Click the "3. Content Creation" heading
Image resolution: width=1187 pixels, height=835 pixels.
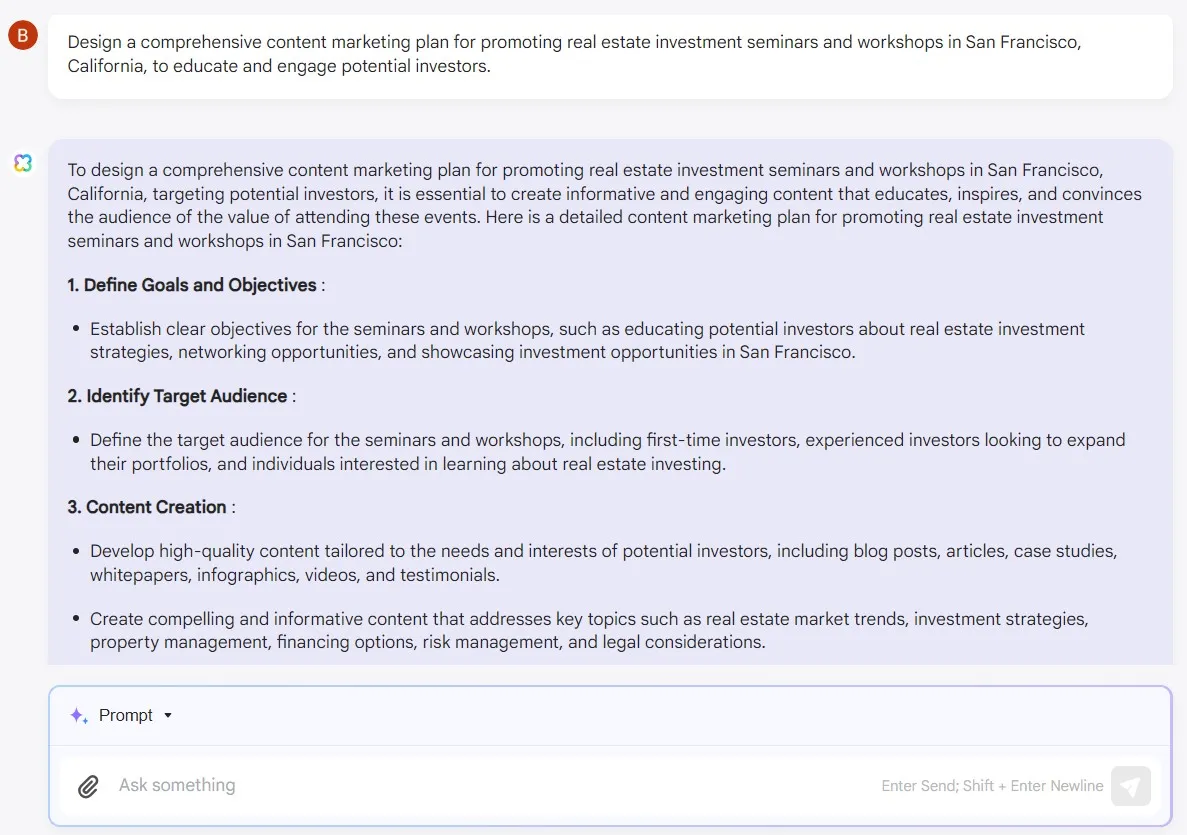pyautogui.click(x=147, y=507)
